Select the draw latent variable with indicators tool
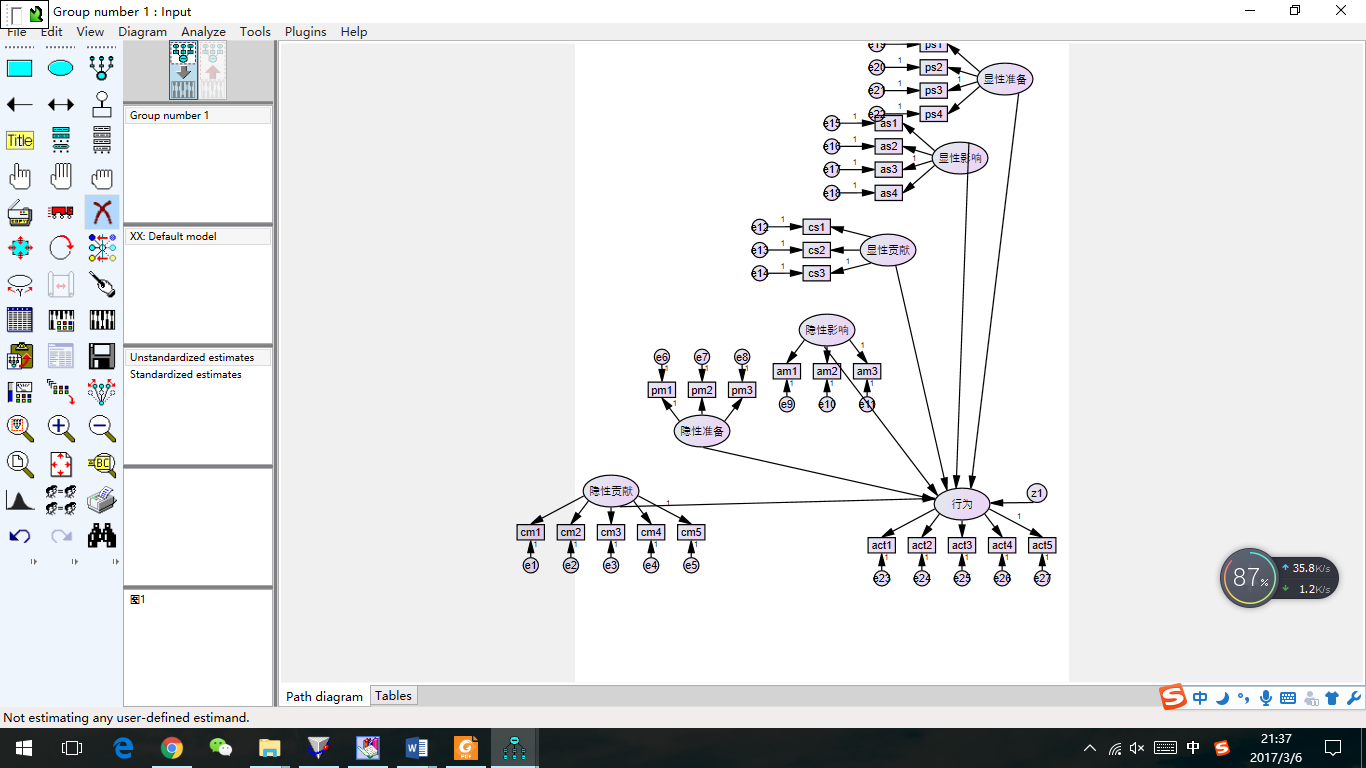Image resolution: width=1366 pixels, height=768 pixels. point(101,68)
